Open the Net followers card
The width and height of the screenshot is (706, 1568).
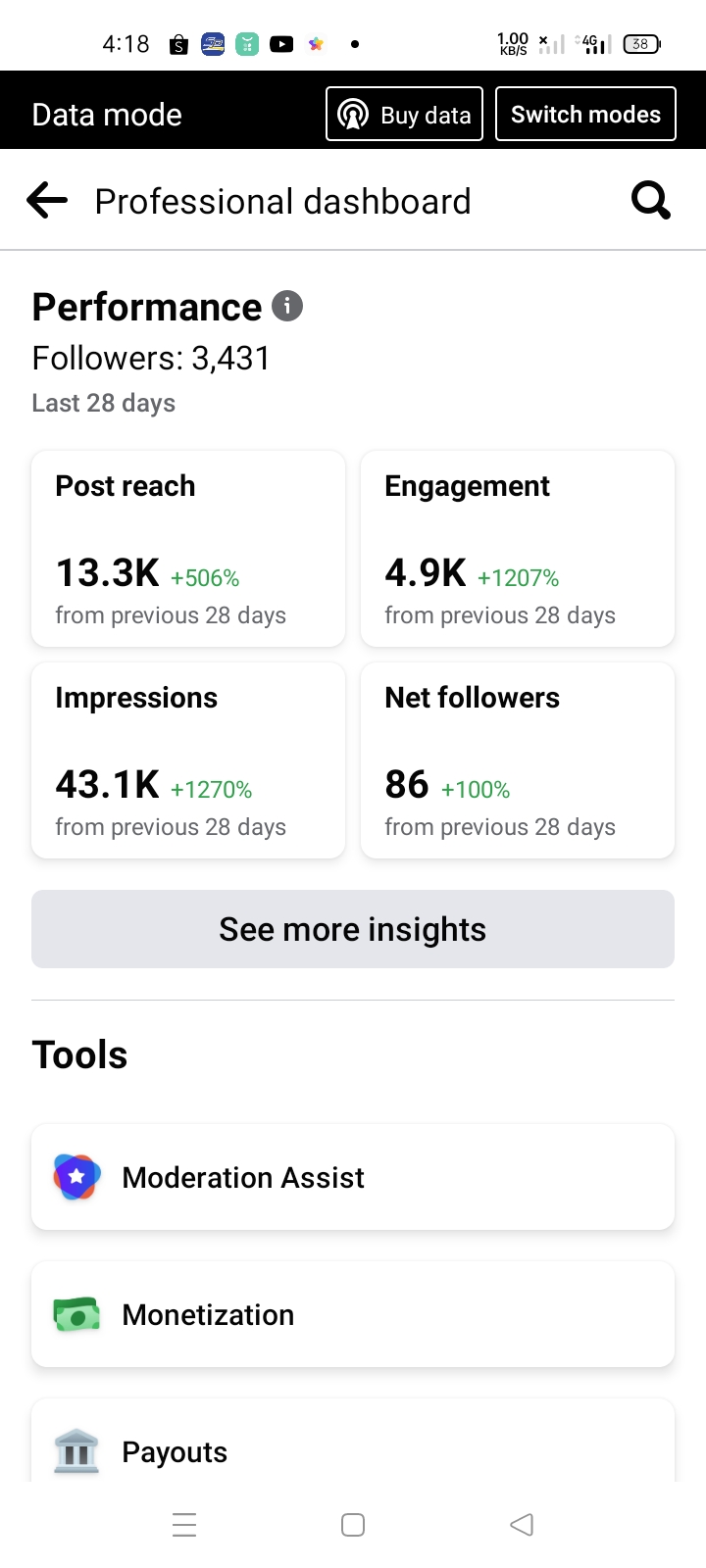pyautogui.click(x=518, y=760)
